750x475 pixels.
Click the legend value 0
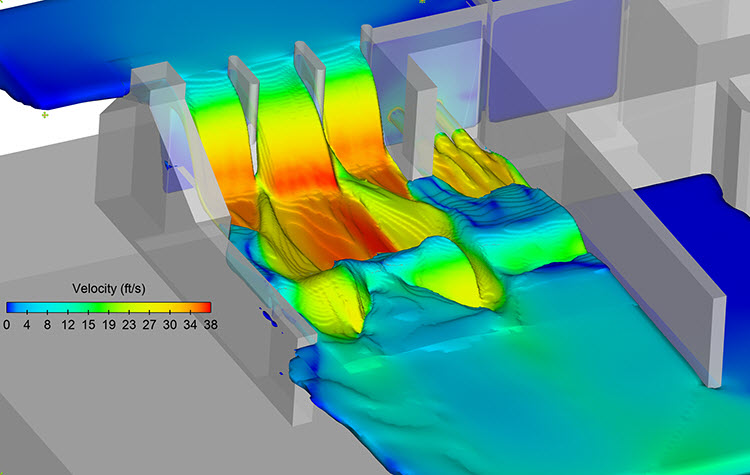click(x=6, y=325)
